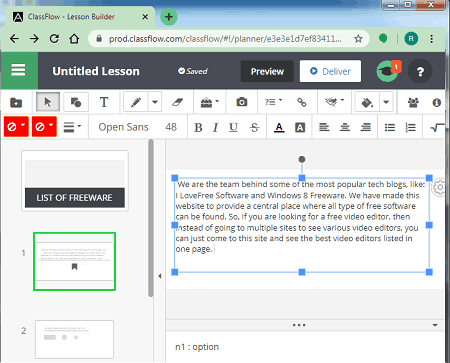Align text to the left
This screenshot has width=450, height=363.
pos(324,127)
